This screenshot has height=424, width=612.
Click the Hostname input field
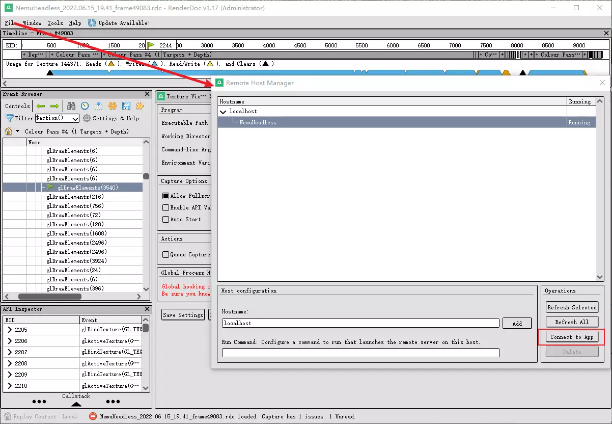[x=361, y=323]
